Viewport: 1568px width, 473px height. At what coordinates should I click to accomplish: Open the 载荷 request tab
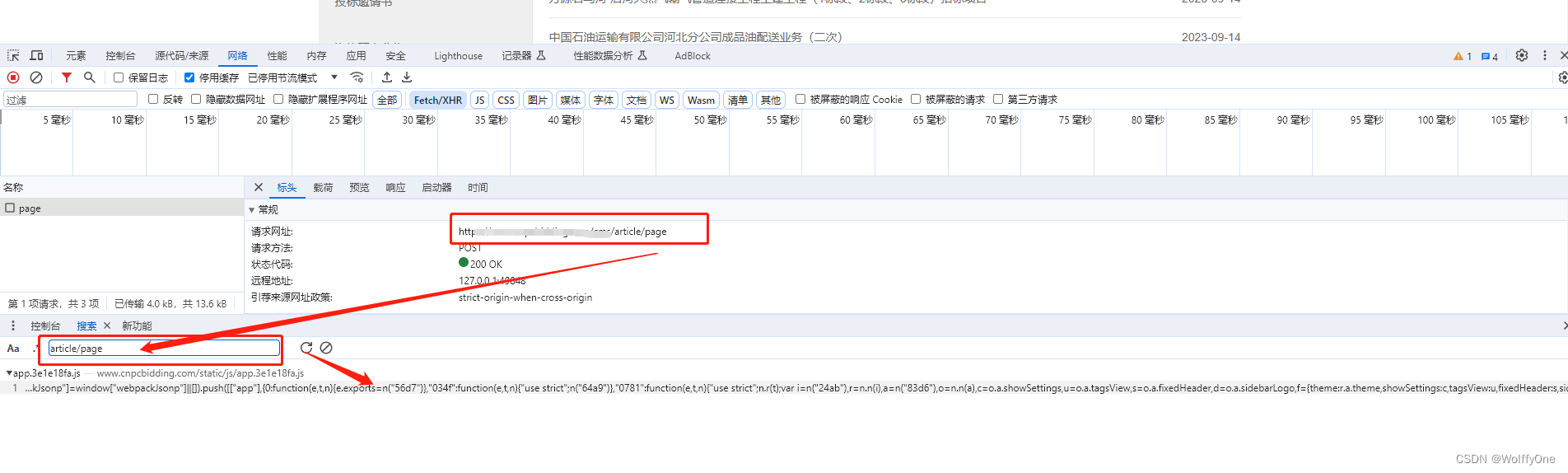click(x=324, y=187)
